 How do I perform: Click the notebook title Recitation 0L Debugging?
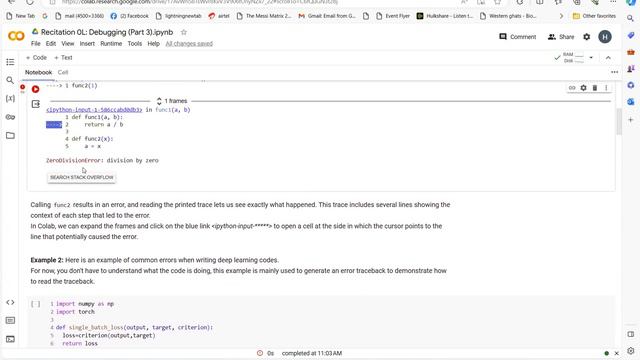(x=107, y=32)
